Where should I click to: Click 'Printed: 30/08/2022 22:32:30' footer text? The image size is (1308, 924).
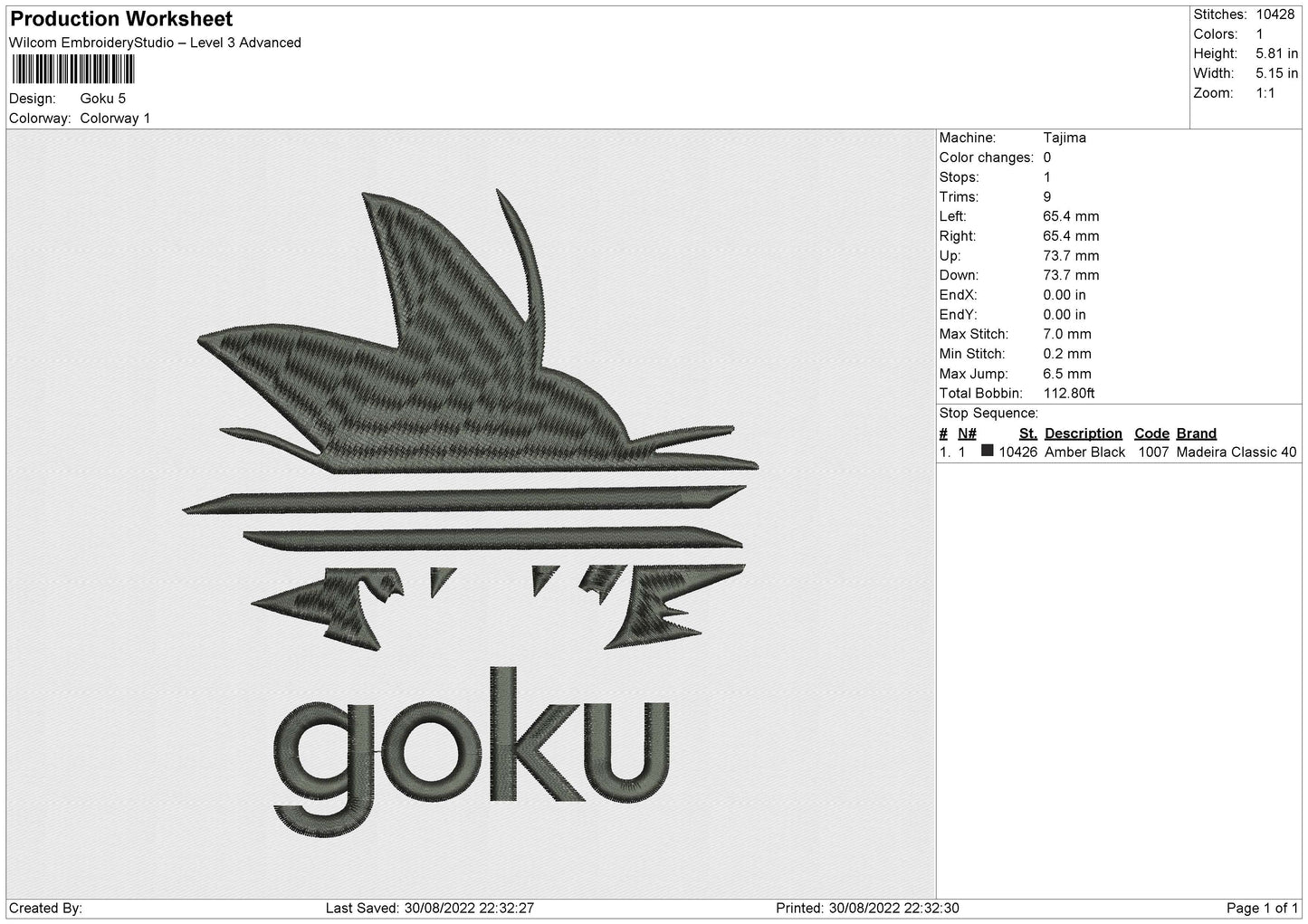[x=868, y=908]
